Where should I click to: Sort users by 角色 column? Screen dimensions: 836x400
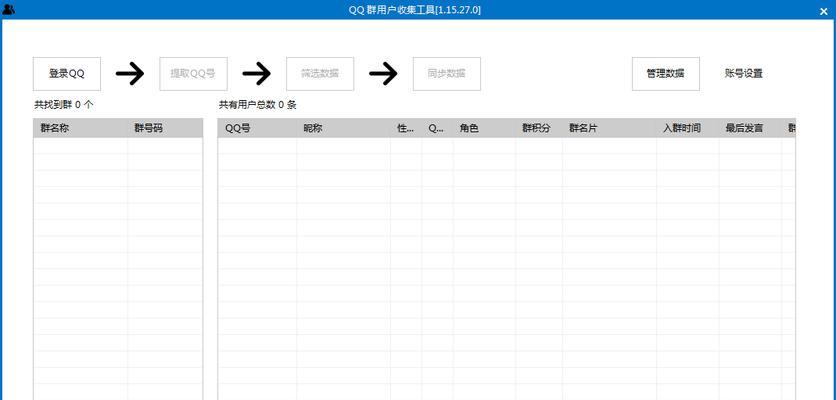(x=484, y=128)
